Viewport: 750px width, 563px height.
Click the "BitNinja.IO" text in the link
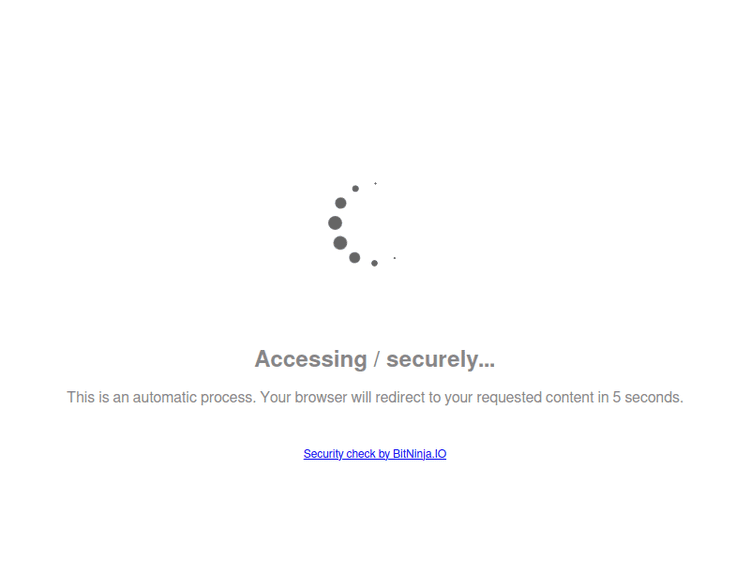[x=419, y=454]
